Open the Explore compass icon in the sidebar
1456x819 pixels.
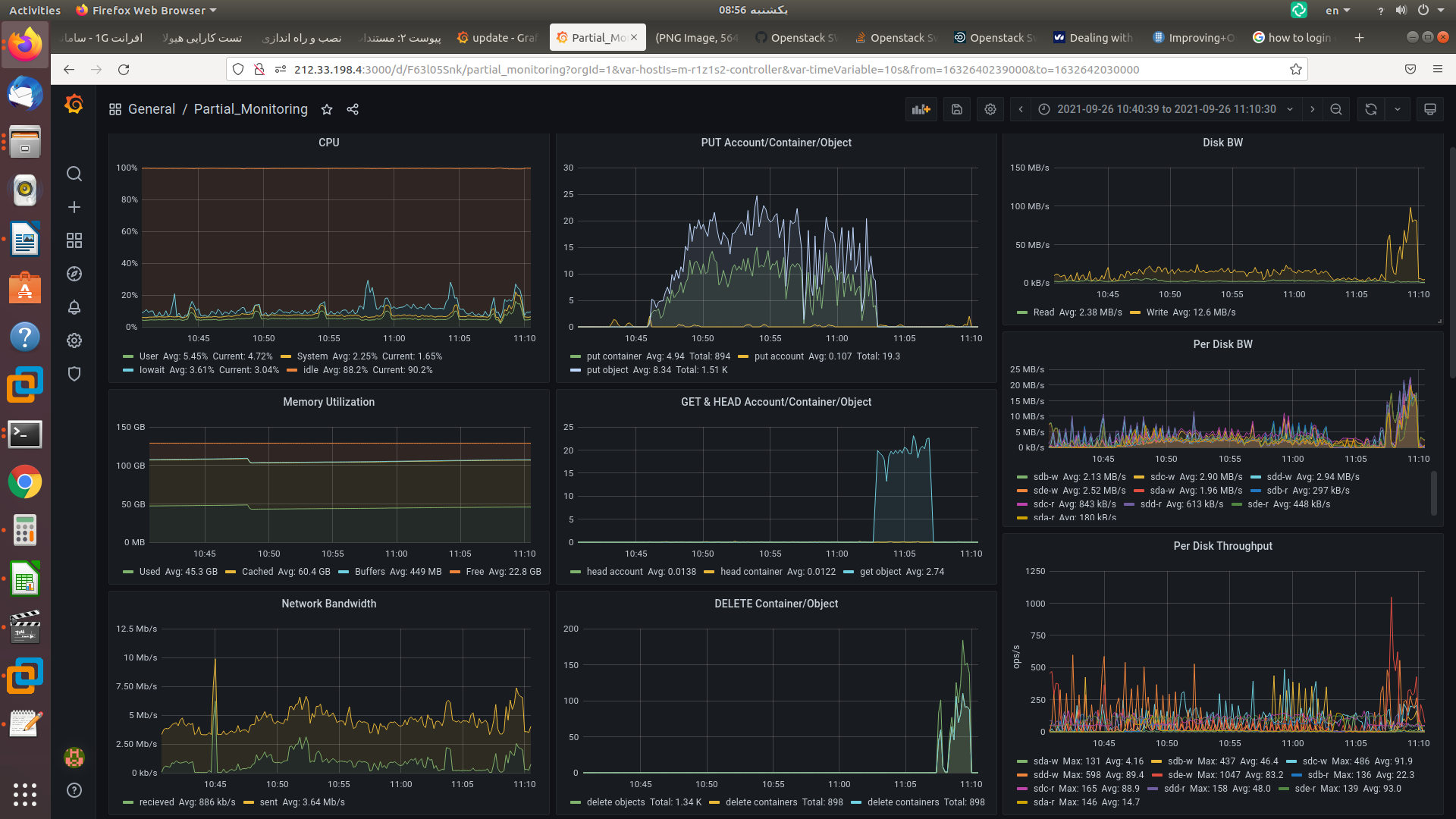click(74, 274)
